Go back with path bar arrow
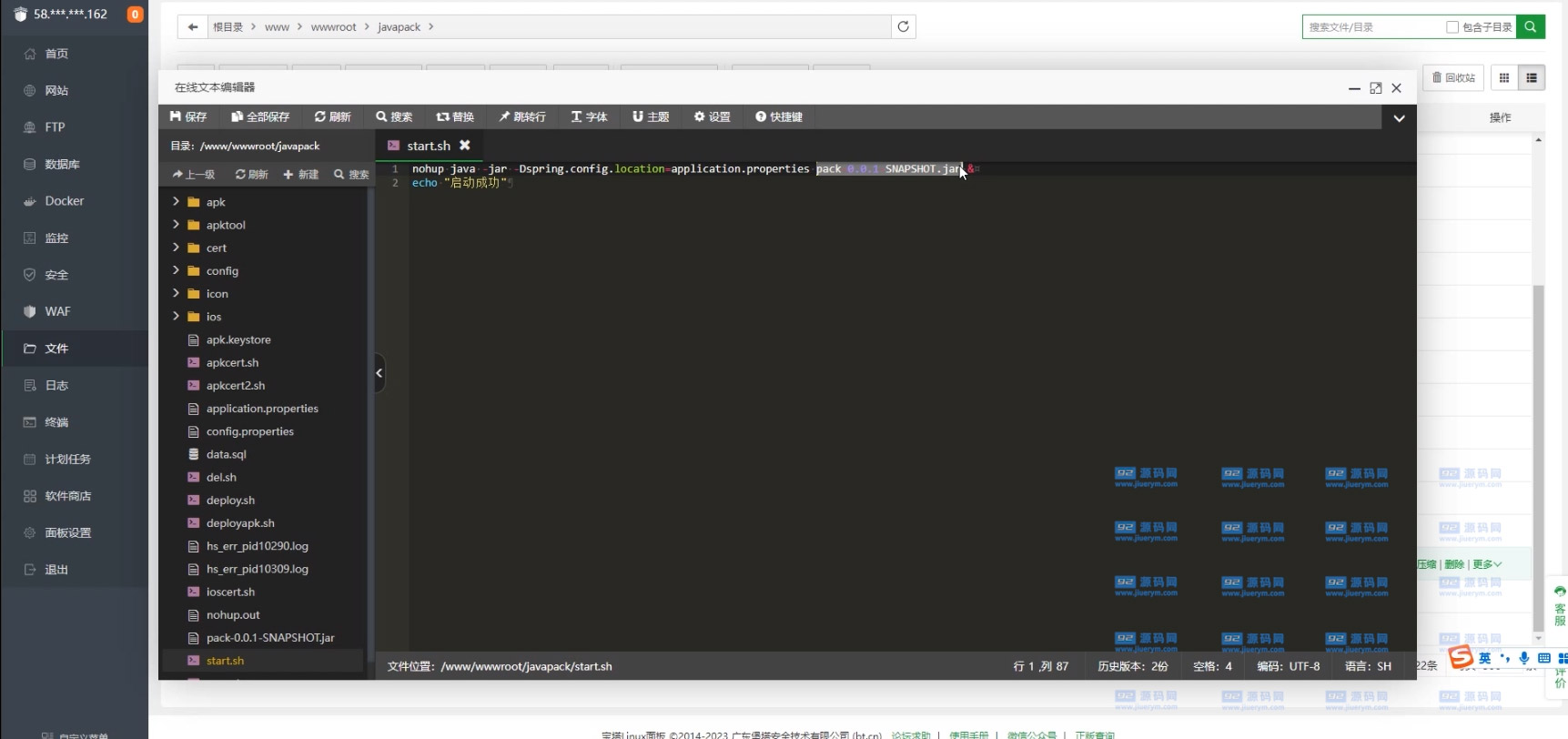 tap(193, 26)
